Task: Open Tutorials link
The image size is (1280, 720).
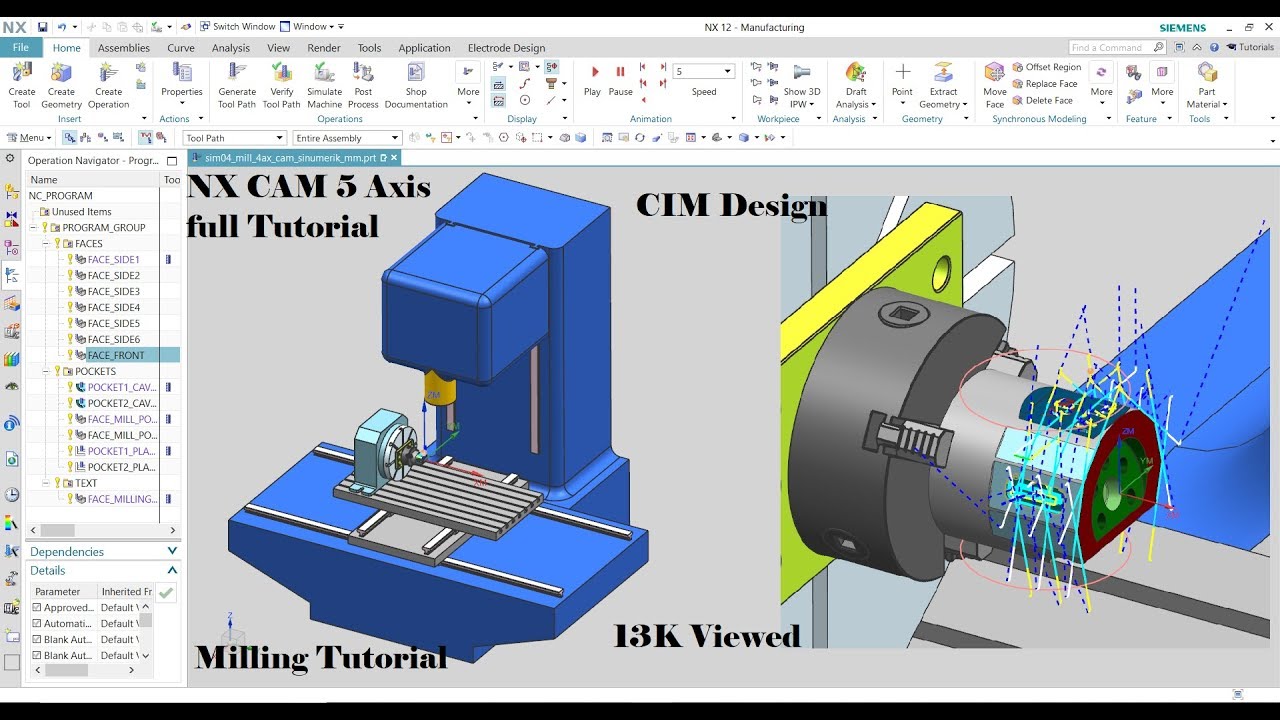Action: (x=1249, y=47)
